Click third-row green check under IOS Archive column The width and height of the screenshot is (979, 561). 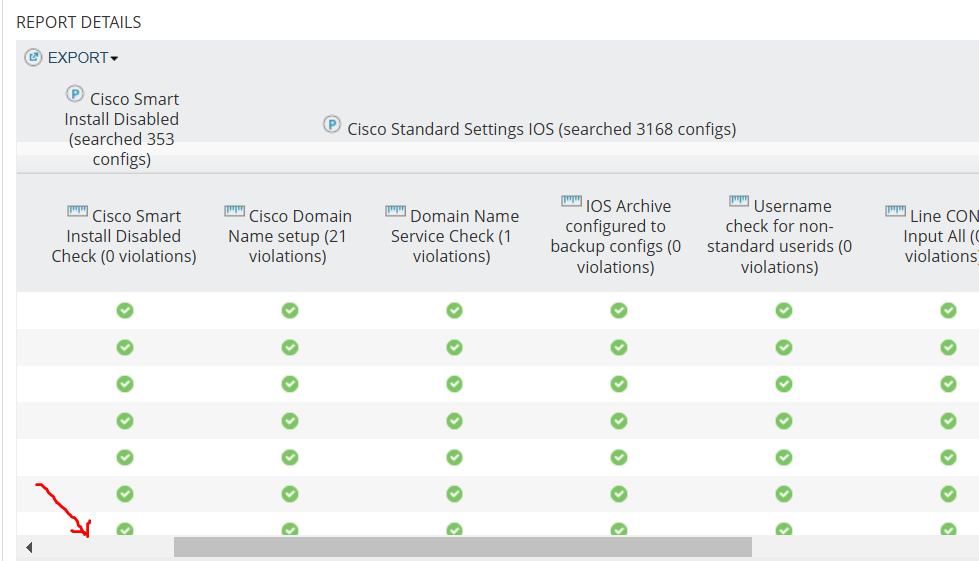coord(619,384)
